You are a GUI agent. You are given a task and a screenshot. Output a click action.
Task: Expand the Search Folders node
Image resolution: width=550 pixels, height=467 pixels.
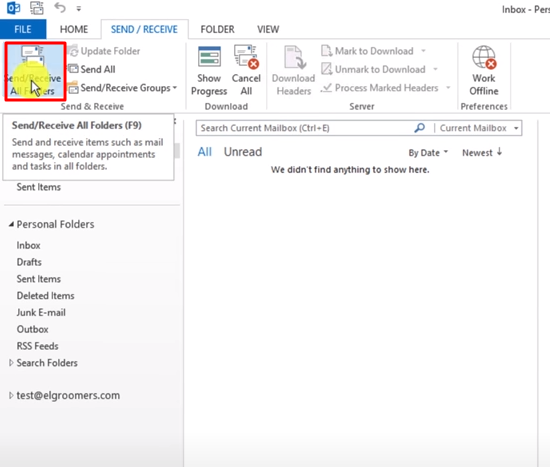[11, 363]
